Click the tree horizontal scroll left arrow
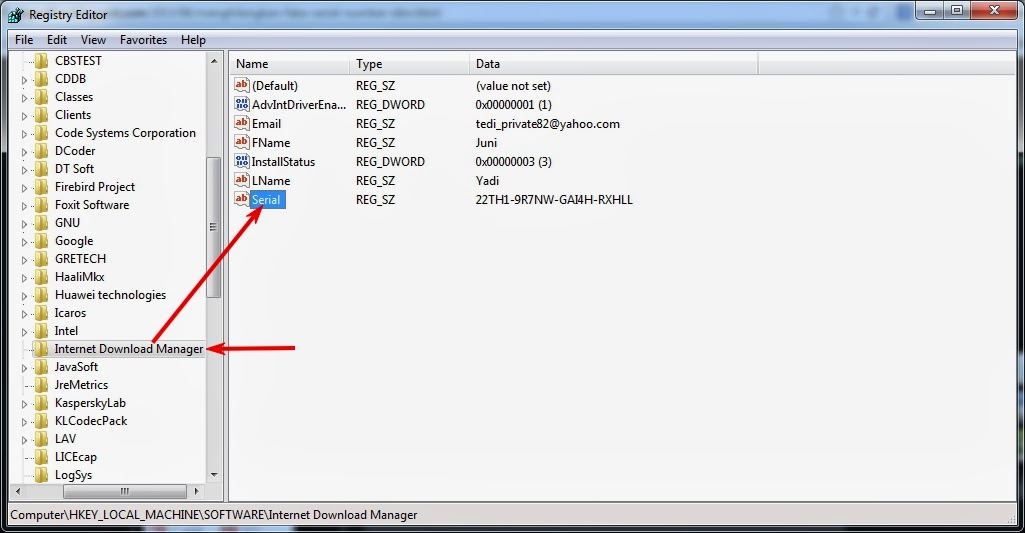Image resolution: width=1025 pixels, height=533 pixels. (18, 490)
